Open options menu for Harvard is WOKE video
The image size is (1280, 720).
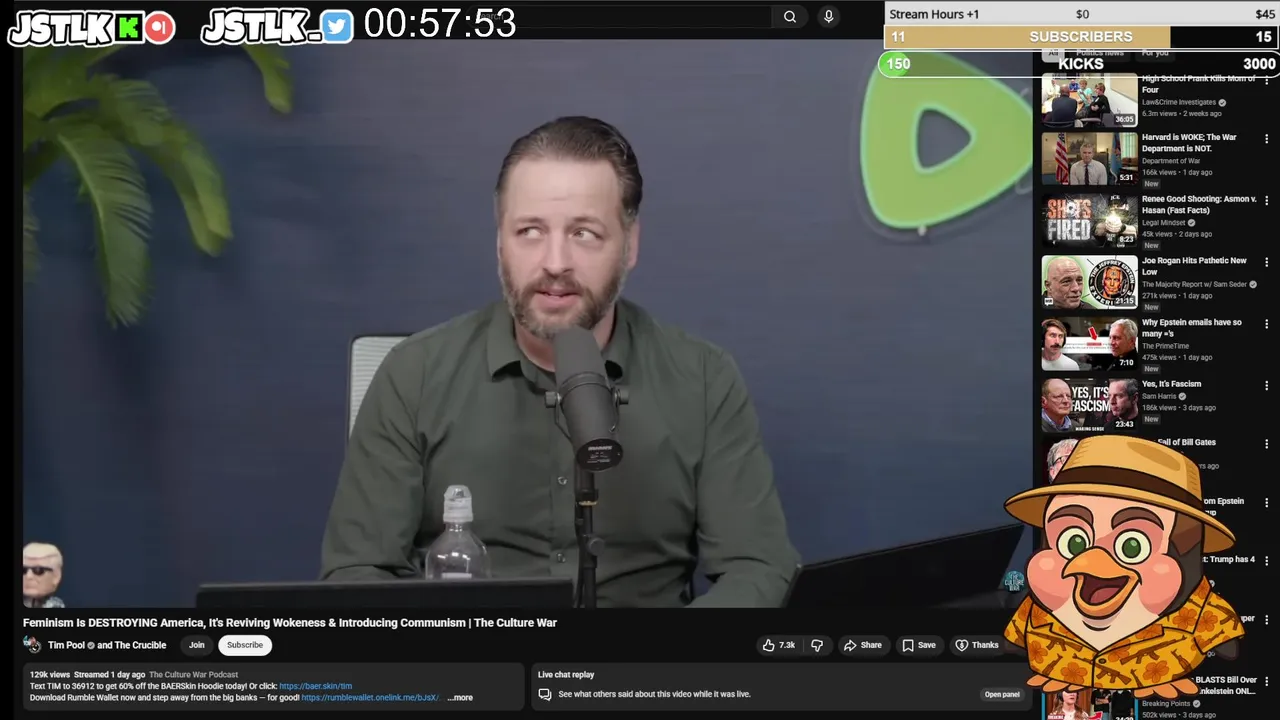pyautogui.click(x=1267, y=139)
